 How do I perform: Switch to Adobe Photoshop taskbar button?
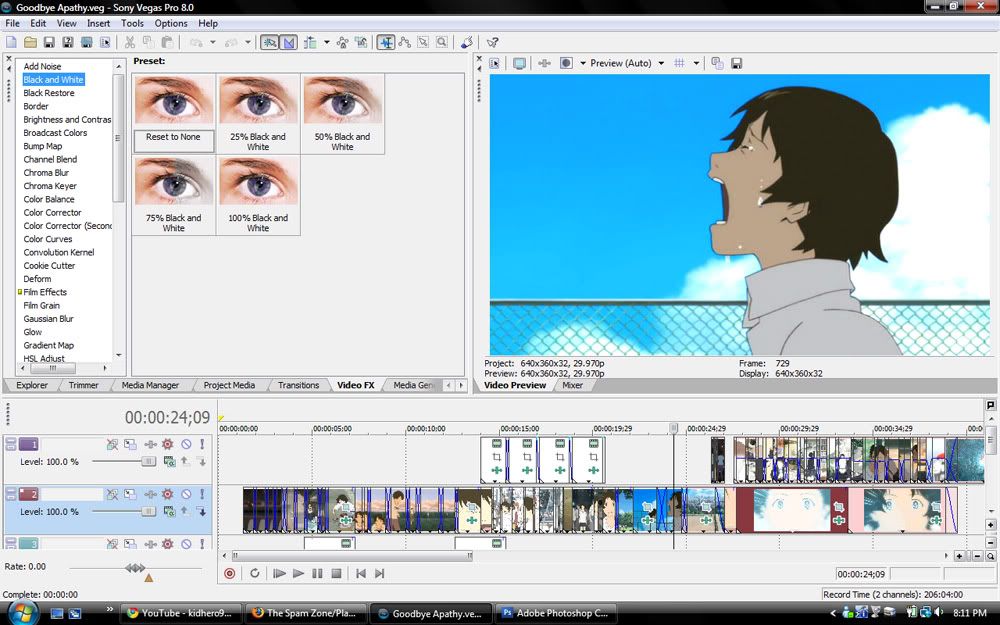pyautogui.click(x=557, y=613)
